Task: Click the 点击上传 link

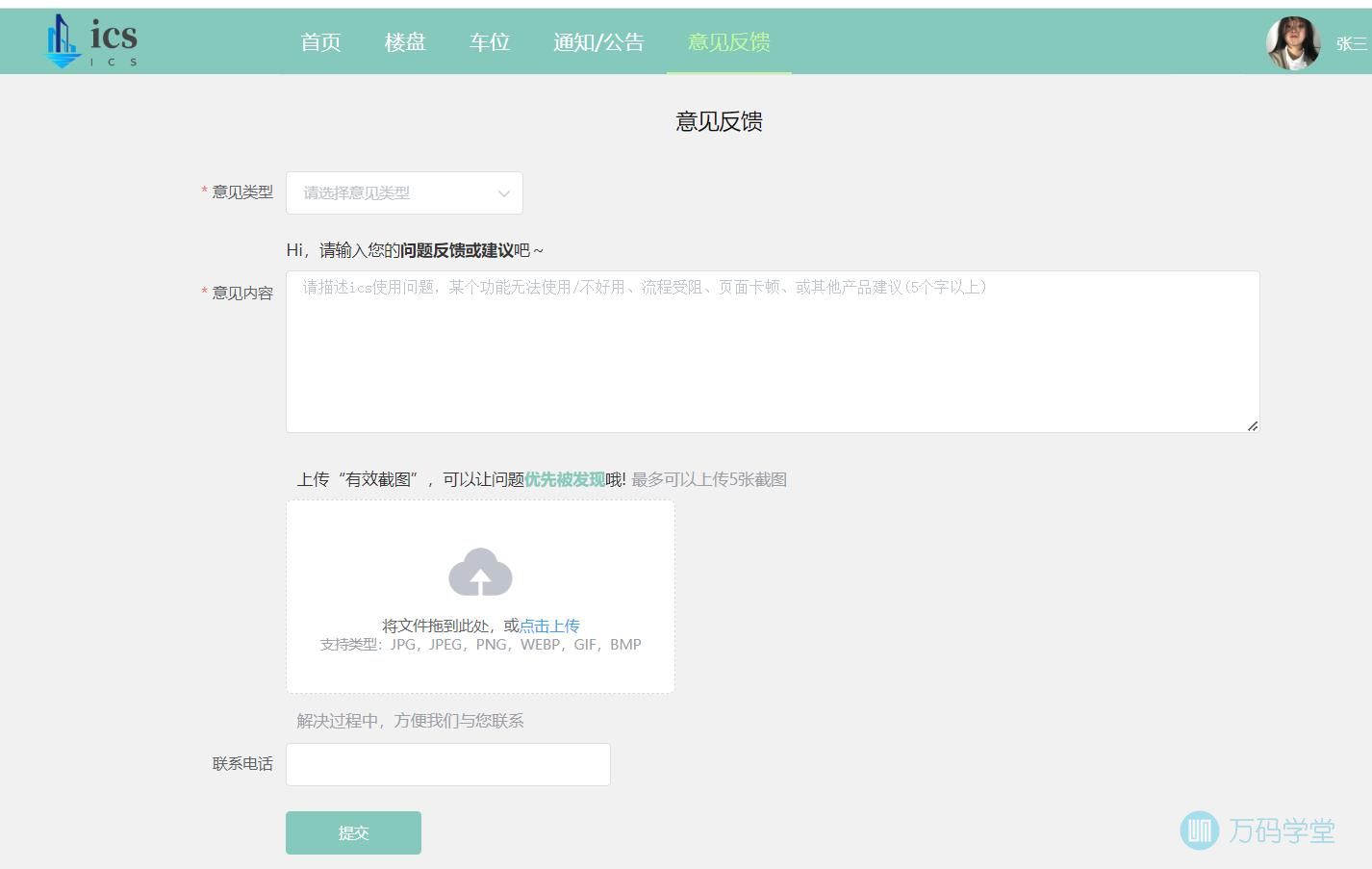Action: pos(549,626)
